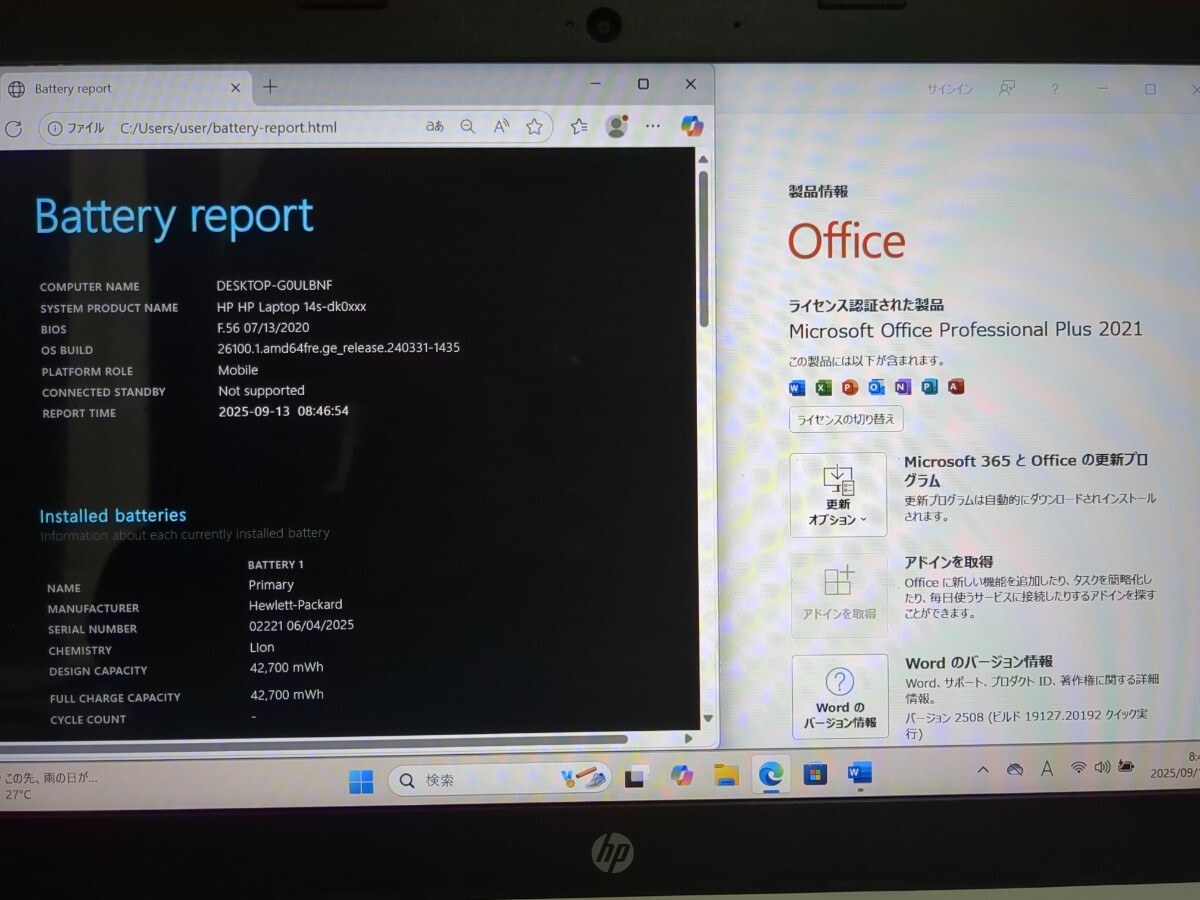Screen dimensions: 1200x900
Task: Show hidden system tray icons chevron
Action: tap(983, 769)
